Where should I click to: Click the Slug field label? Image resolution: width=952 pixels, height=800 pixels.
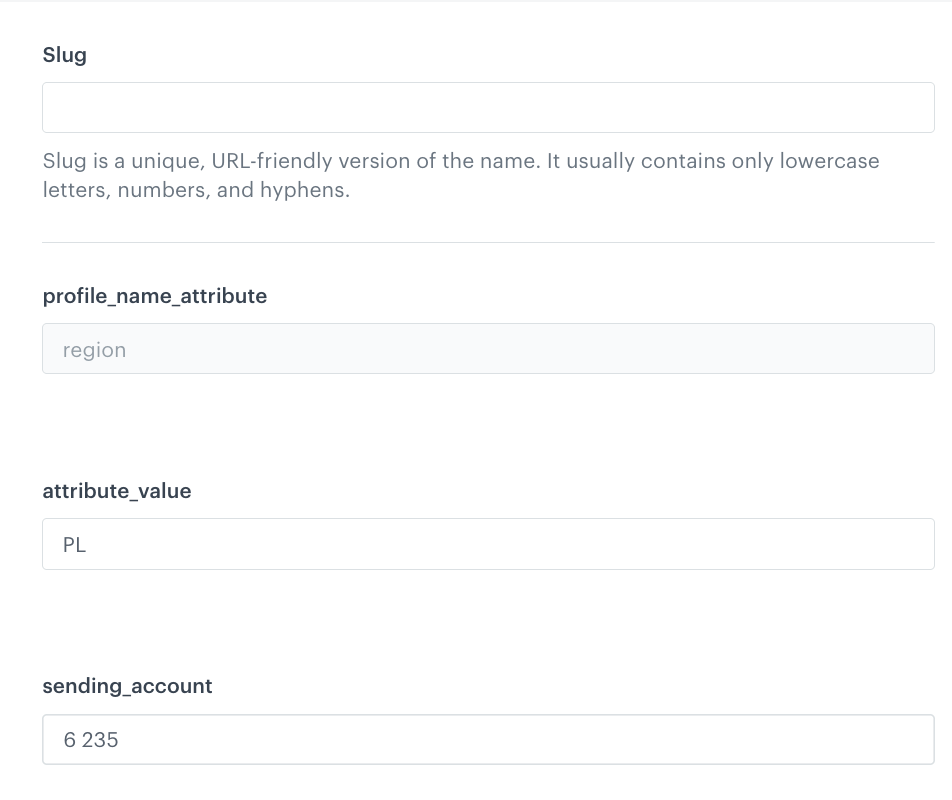coord(65,55)
